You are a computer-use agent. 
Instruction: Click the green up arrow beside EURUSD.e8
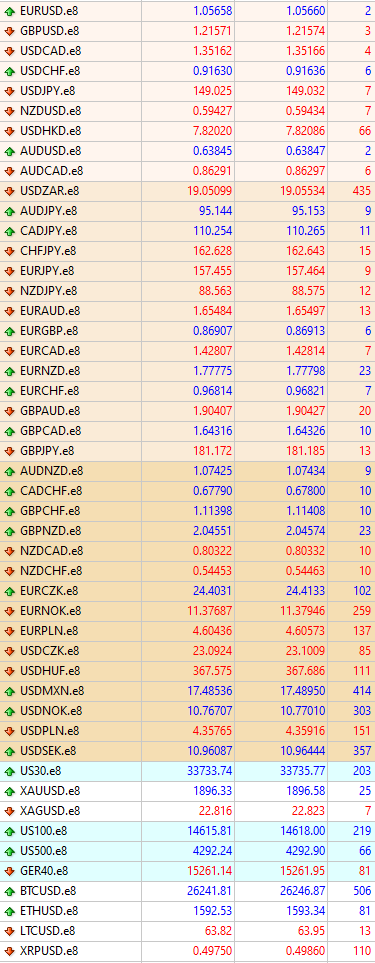9,11
